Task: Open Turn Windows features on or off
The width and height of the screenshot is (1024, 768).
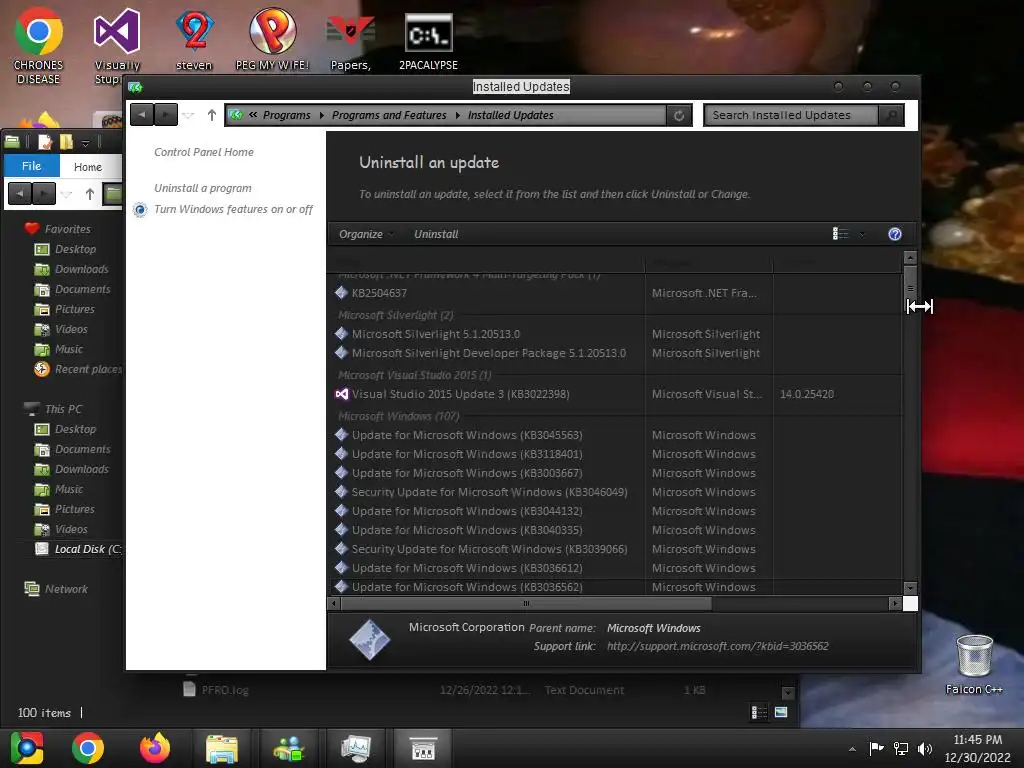Action: (x=233, y=209)
